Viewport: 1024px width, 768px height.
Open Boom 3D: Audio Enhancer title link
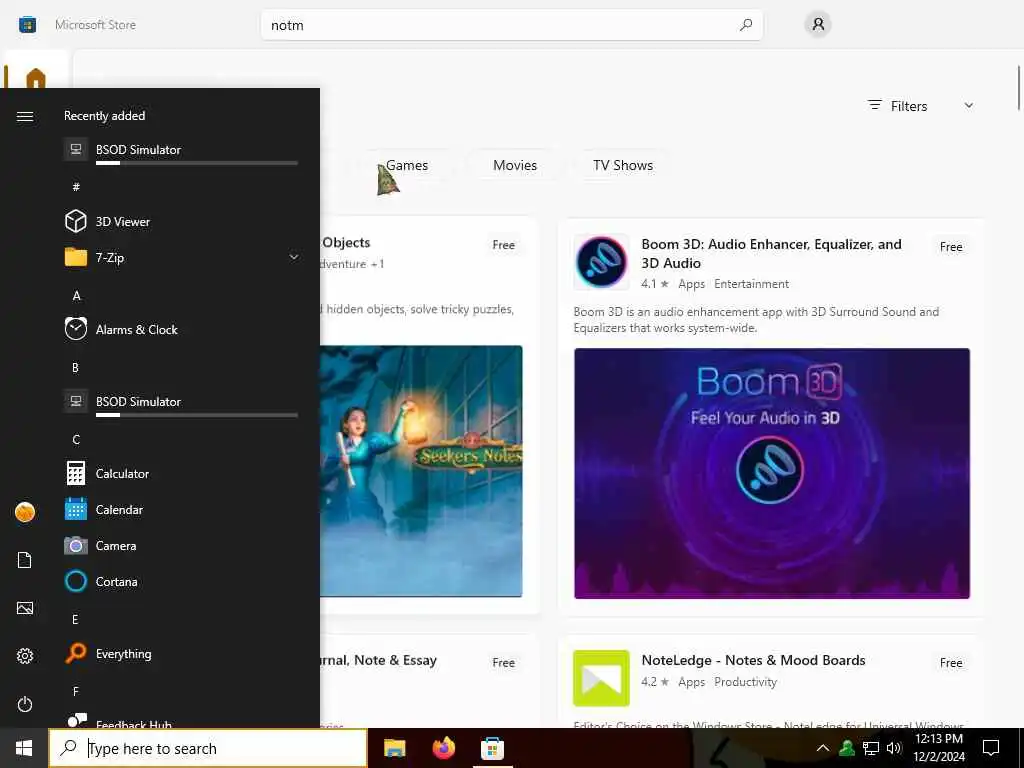771,253
